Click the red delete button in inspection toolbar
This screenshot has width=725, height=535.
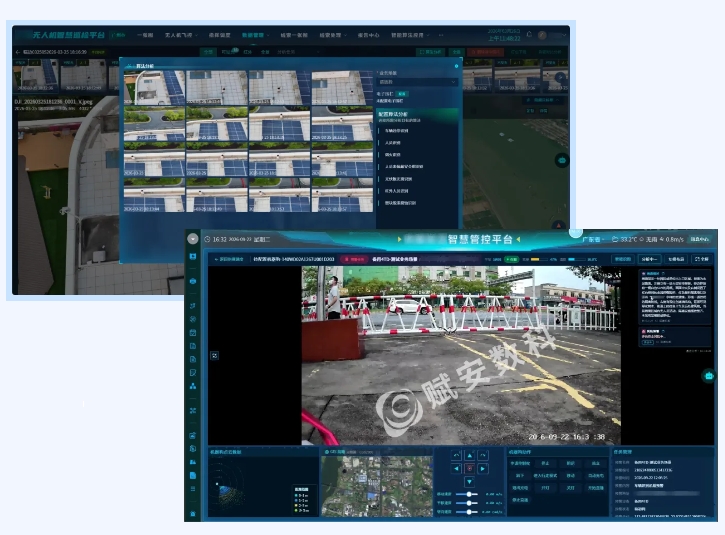pos(485,52)
